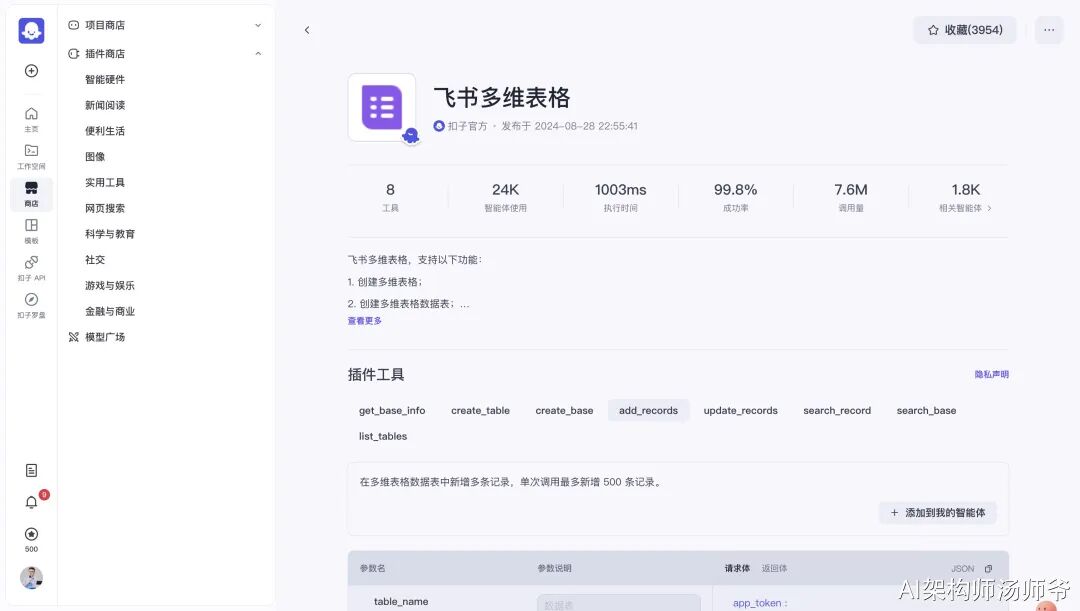Select the update_records tool tab
Image resolution: width=1080 pixels, height=611 pixels.
tap(740, 411)
